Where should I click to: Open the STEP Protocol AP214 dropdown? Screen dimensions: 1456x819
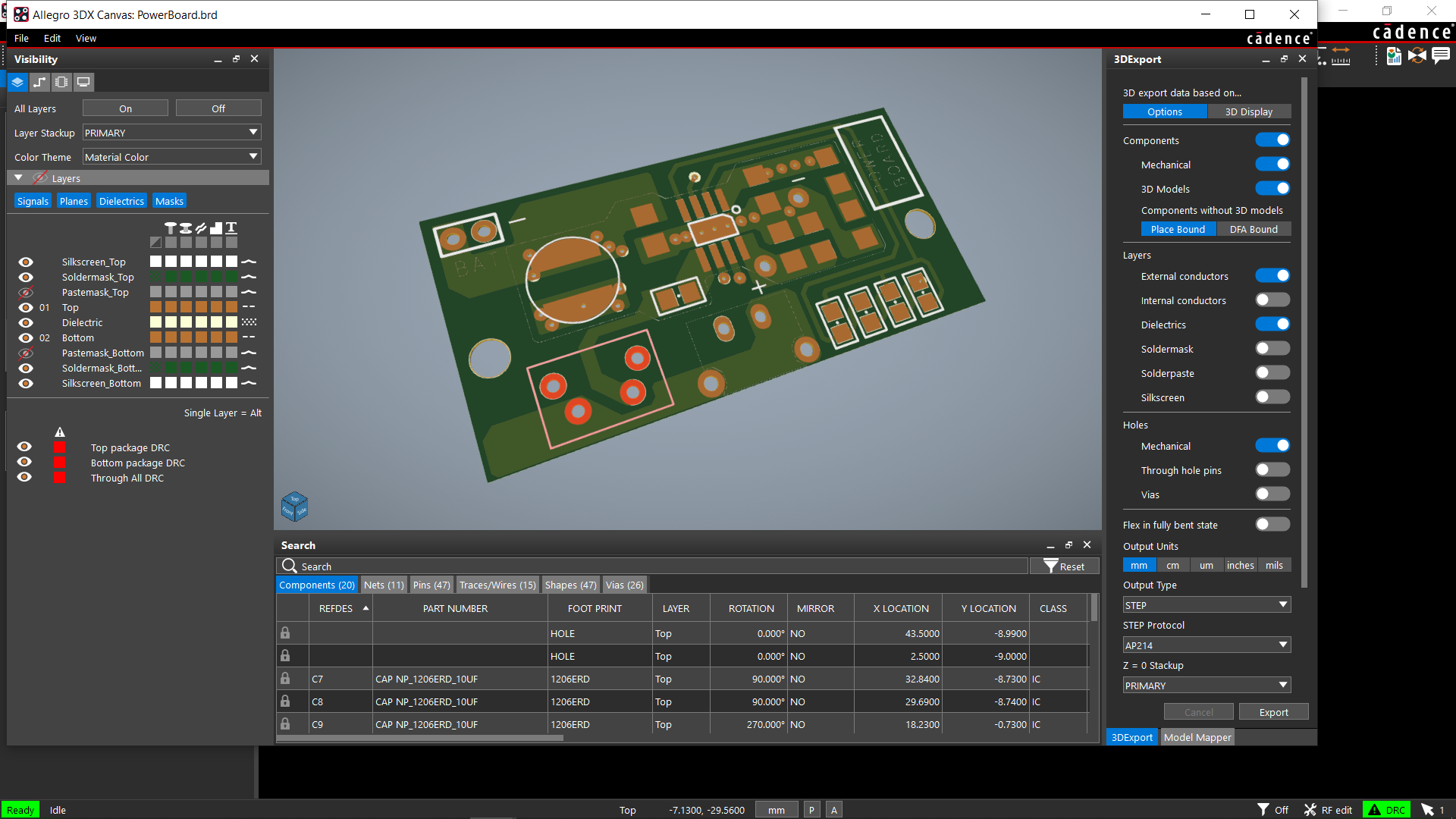click(1207, 645)
